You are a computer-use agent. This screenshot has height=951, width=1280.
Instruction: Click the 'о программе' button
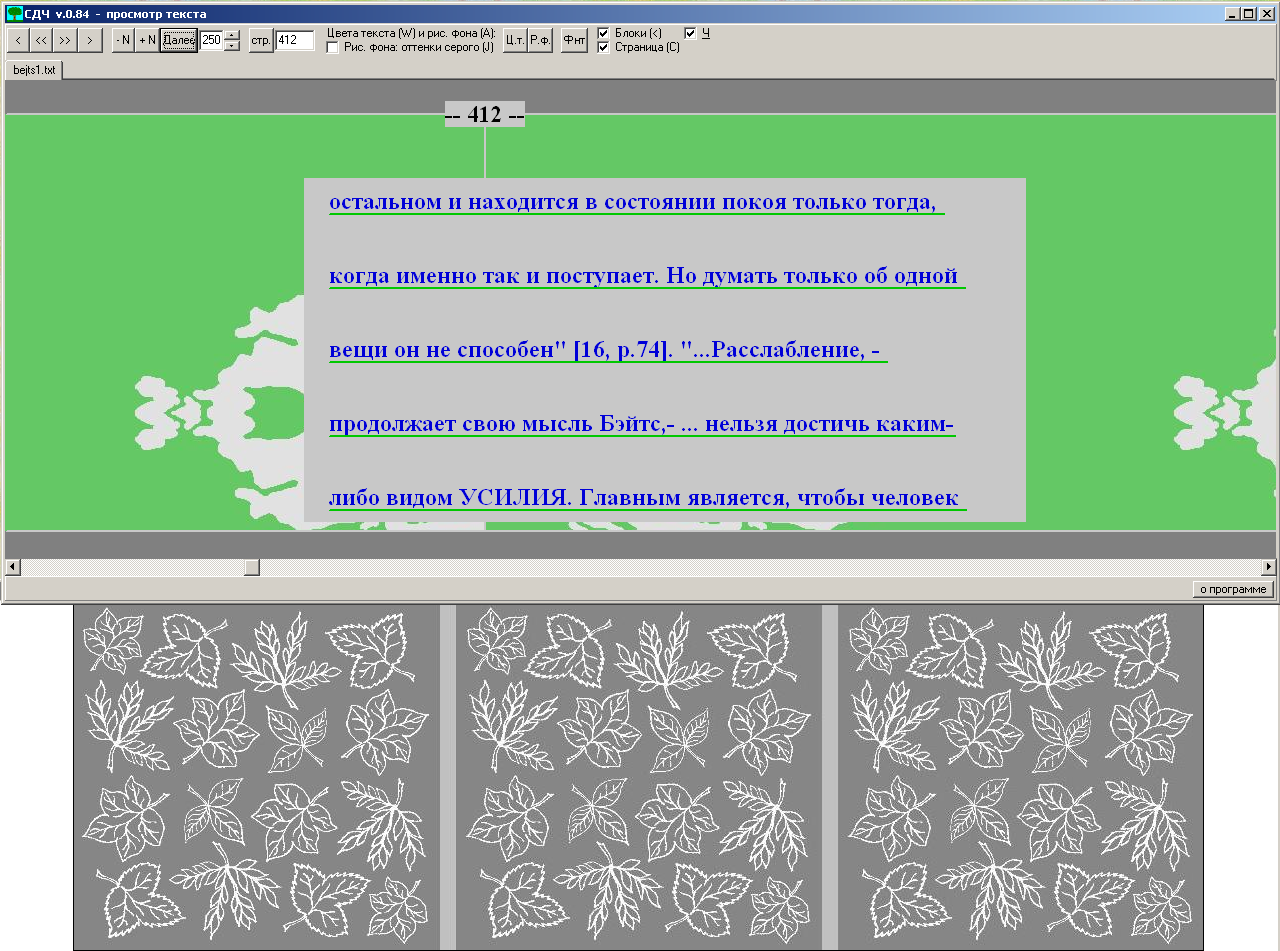pos(1234,589)
